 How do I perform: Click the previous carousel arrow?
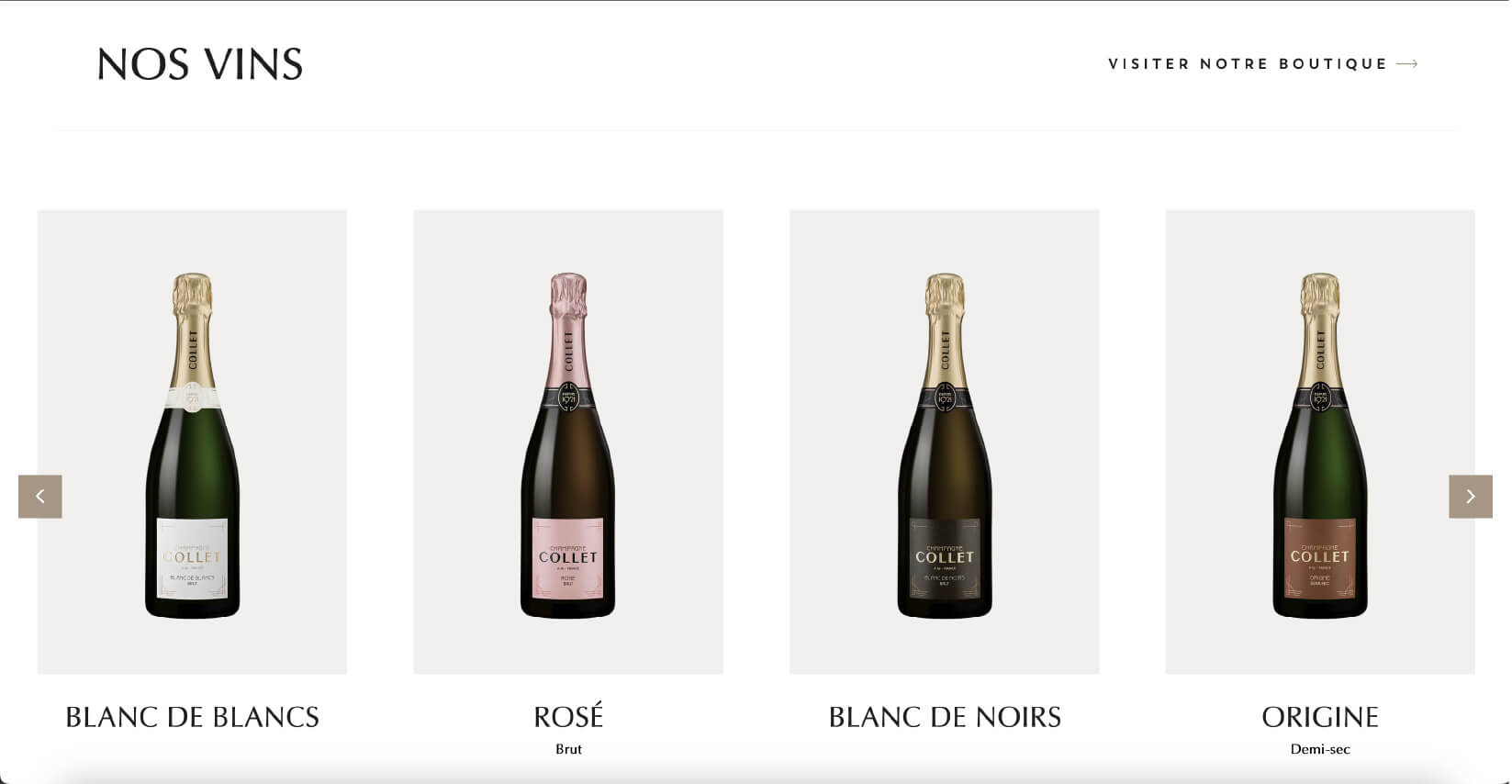pyautogui.click(x=40, y=497)
